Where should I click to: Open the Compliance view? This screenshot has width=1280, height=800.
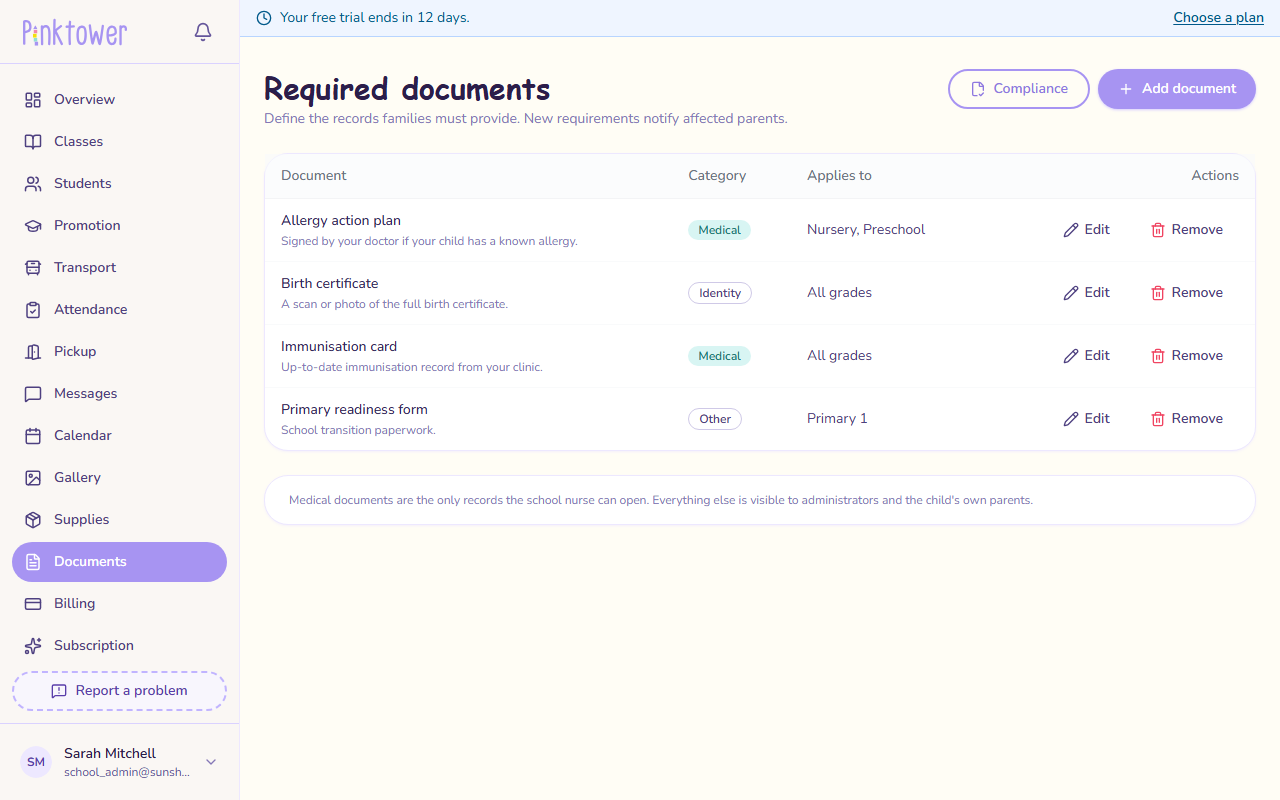[x=1019, y=89]
